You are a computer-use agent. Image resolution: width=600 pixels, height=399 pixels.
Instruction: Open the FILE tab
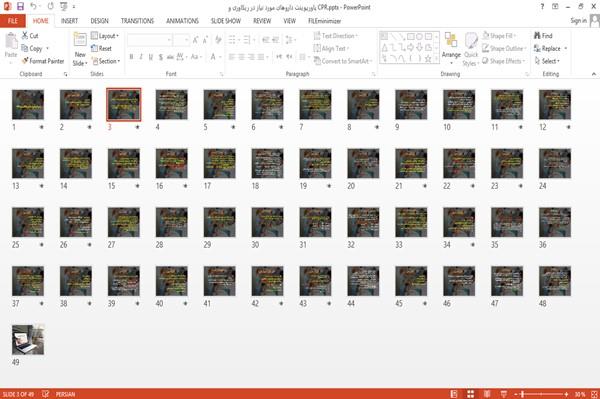13,21
